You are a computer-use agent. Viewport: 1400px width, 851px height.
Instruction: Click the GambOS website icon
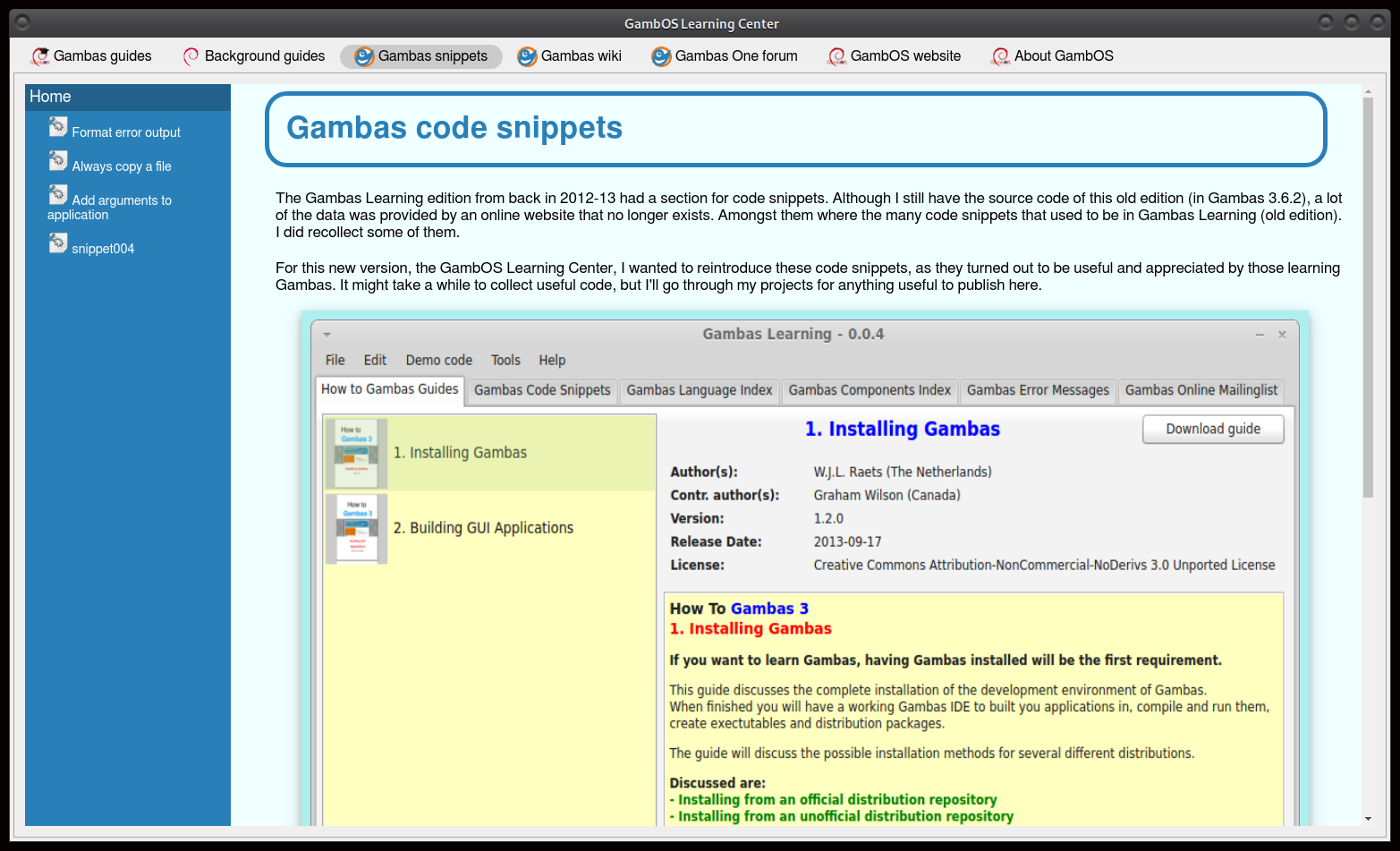pos(836,56)
